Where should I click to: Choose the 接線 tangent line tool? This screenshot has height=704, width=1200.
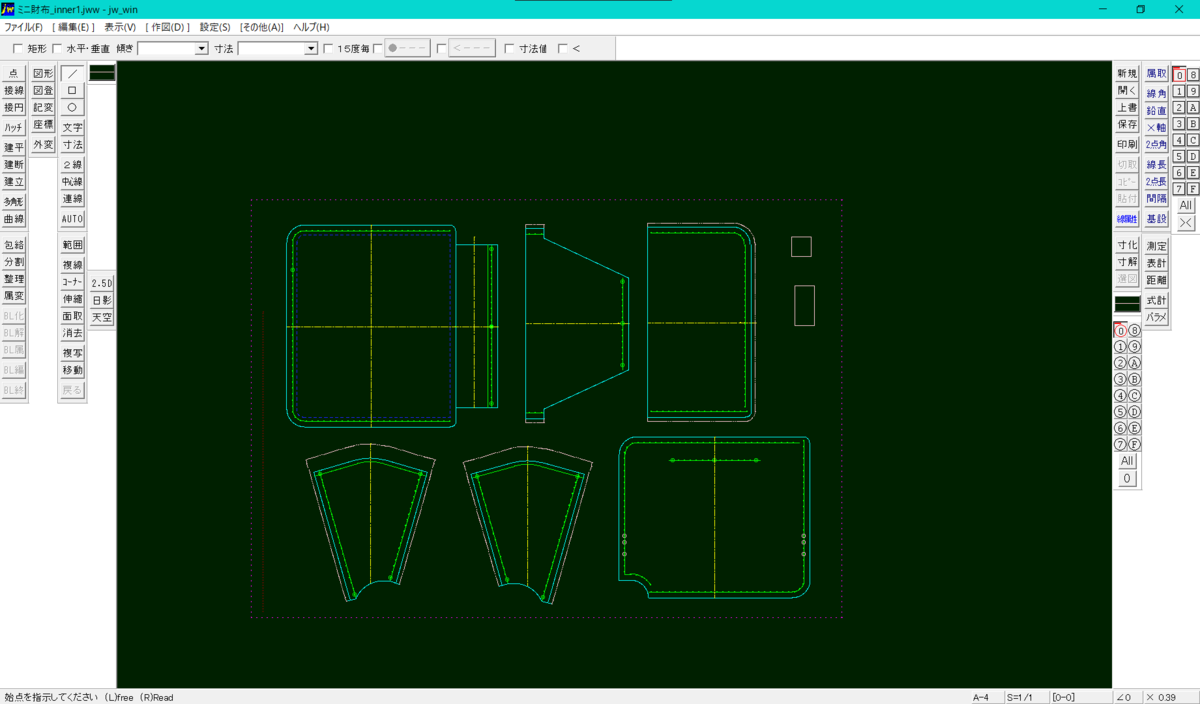(14, 90)
